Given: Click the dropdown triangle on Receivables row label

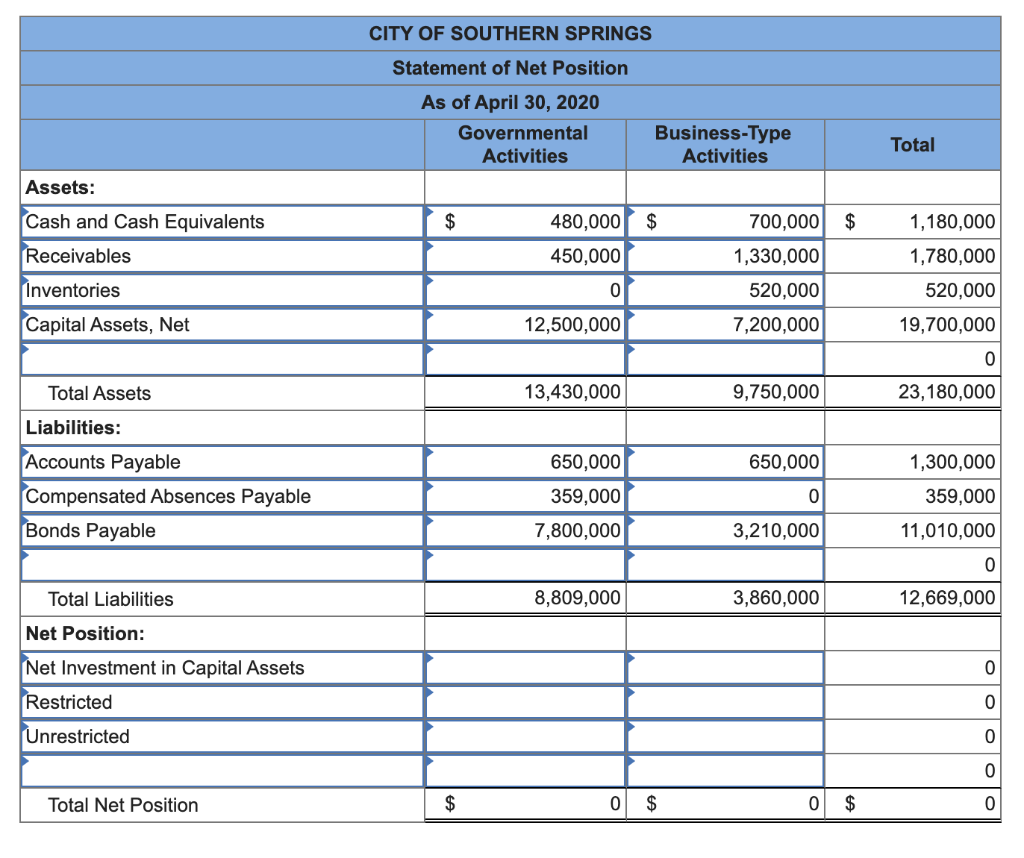Looking at the screenshot, I should click(x=26, y=245).
